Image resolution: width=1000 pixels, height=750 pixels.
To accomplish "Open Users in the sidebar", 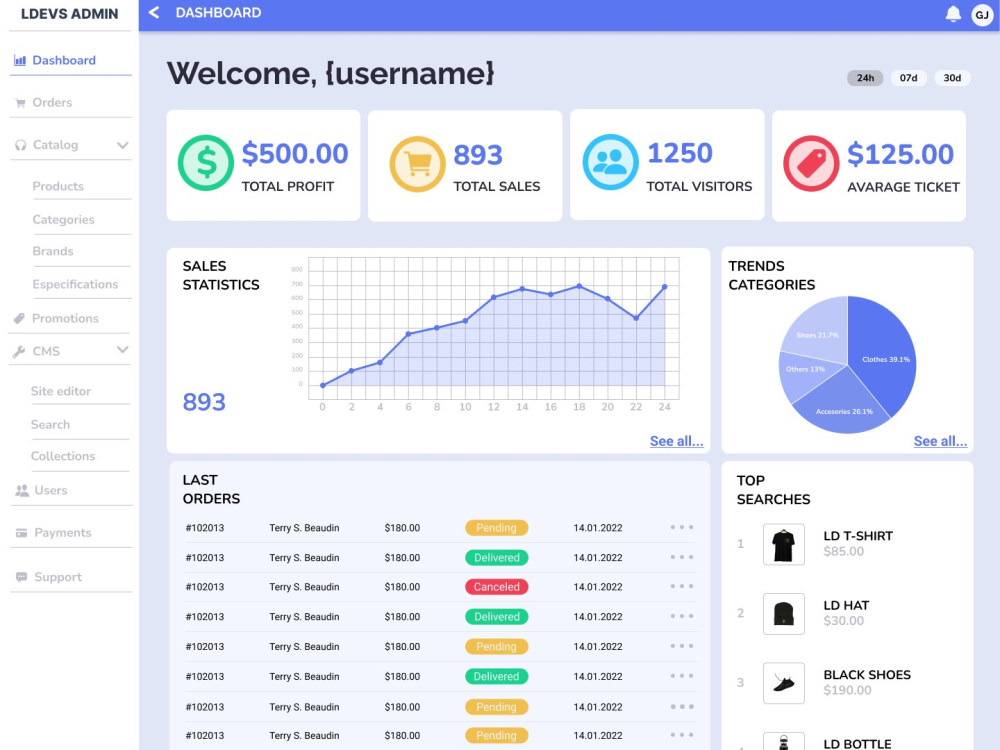I will (x=50, y=490).
